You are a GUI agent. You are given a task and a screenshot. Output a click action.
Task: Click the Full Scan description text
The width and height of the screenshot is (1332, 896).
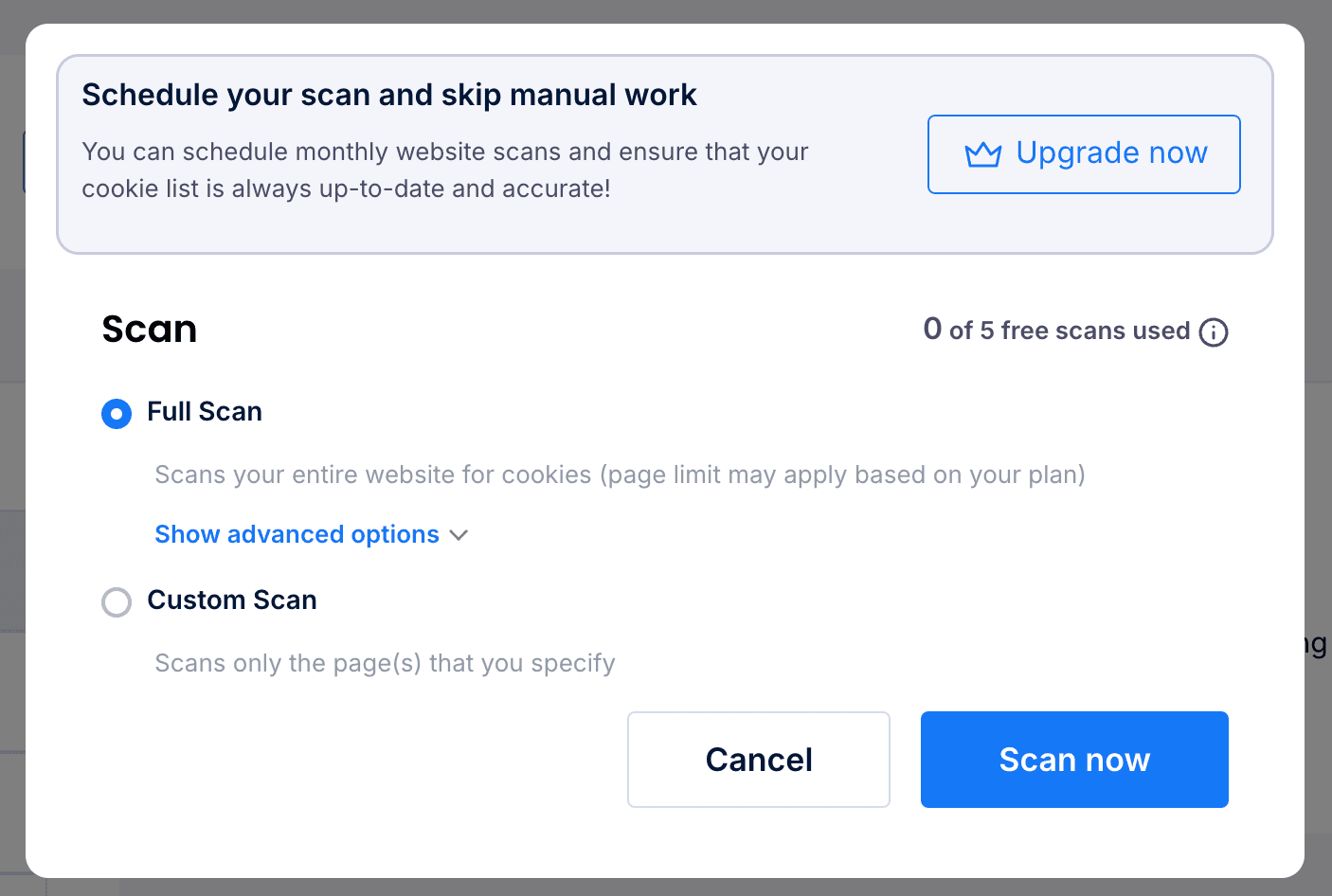coord(620,475)
